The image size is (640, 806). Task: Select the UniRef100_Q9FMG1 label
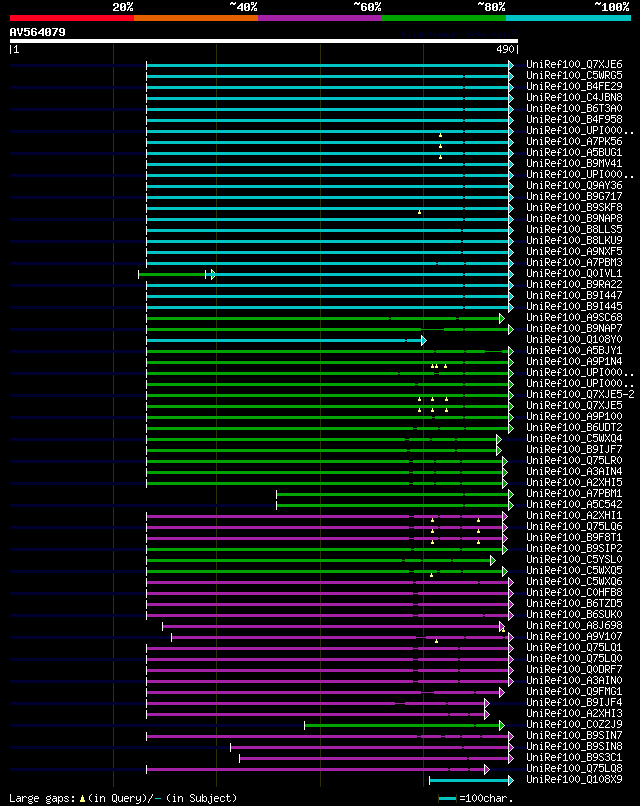click(x=574, y=691)
